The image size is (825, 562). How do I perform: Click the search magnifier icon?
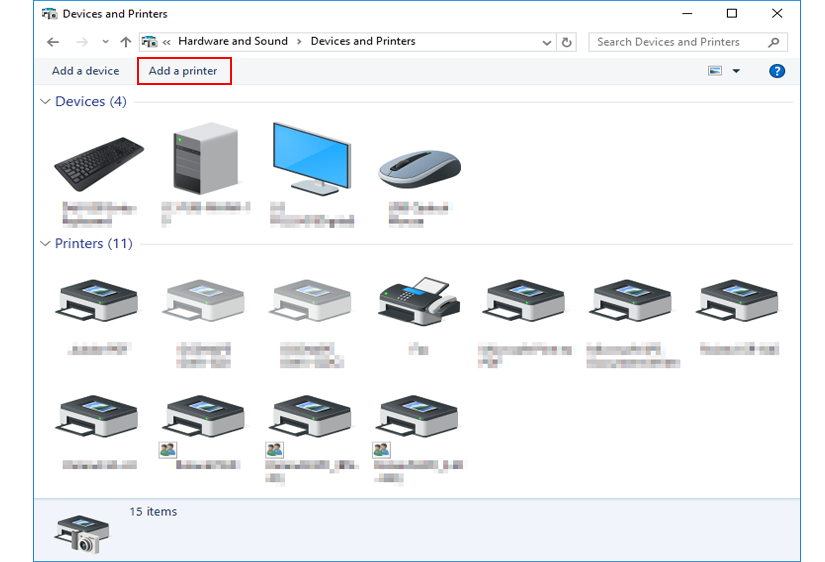(x=773, y=42)
